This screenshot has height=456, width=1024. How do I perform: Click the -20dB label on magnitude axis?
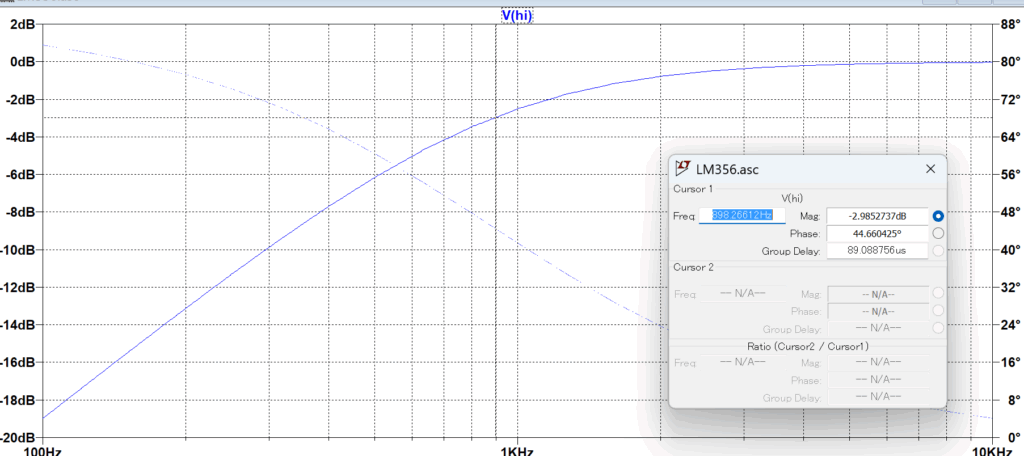click(19, 438)
